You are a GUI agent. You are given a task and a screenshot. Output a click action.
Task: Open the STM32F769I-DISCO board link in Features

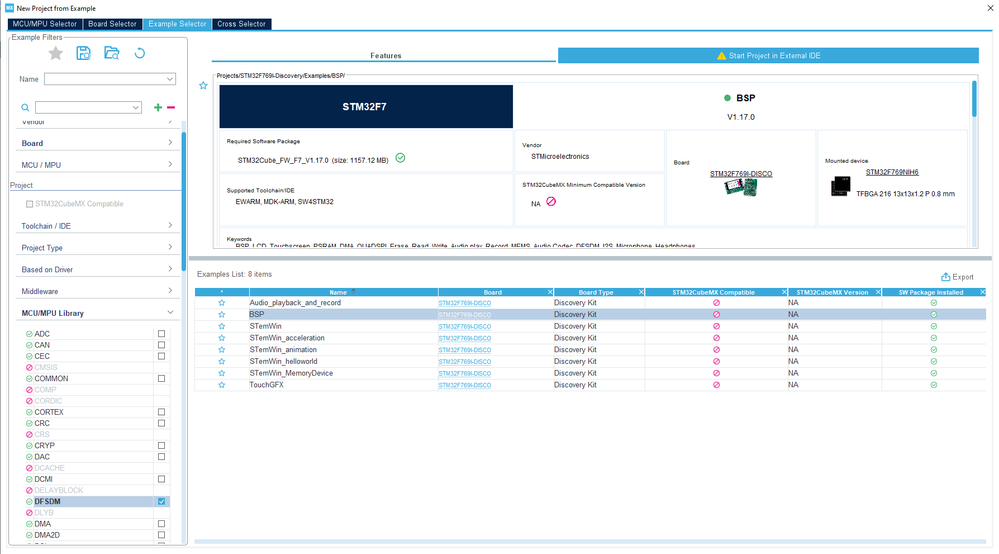[741, 174]
